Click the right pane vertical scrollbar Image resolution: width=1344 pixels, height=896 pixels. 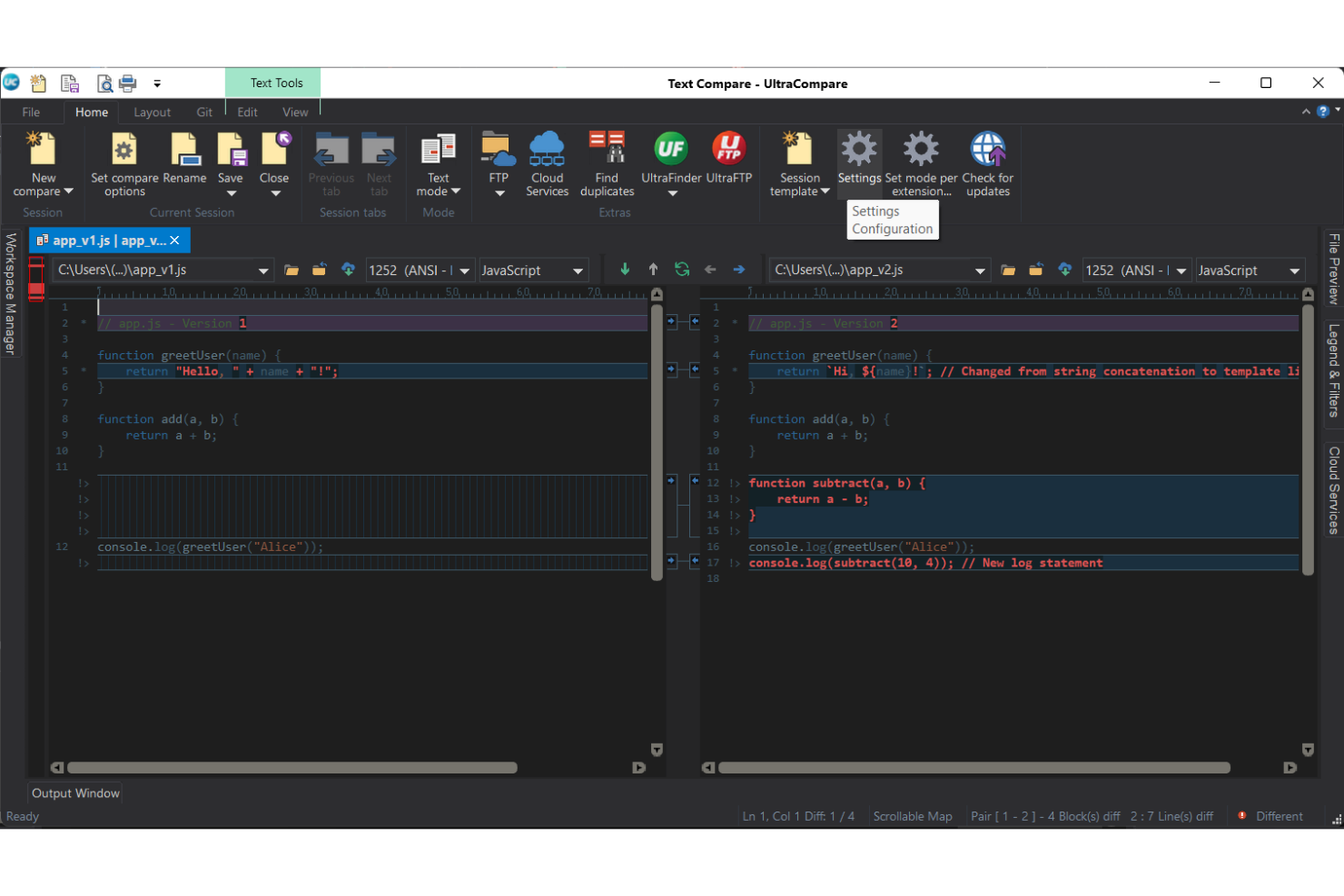[1308, 439]
